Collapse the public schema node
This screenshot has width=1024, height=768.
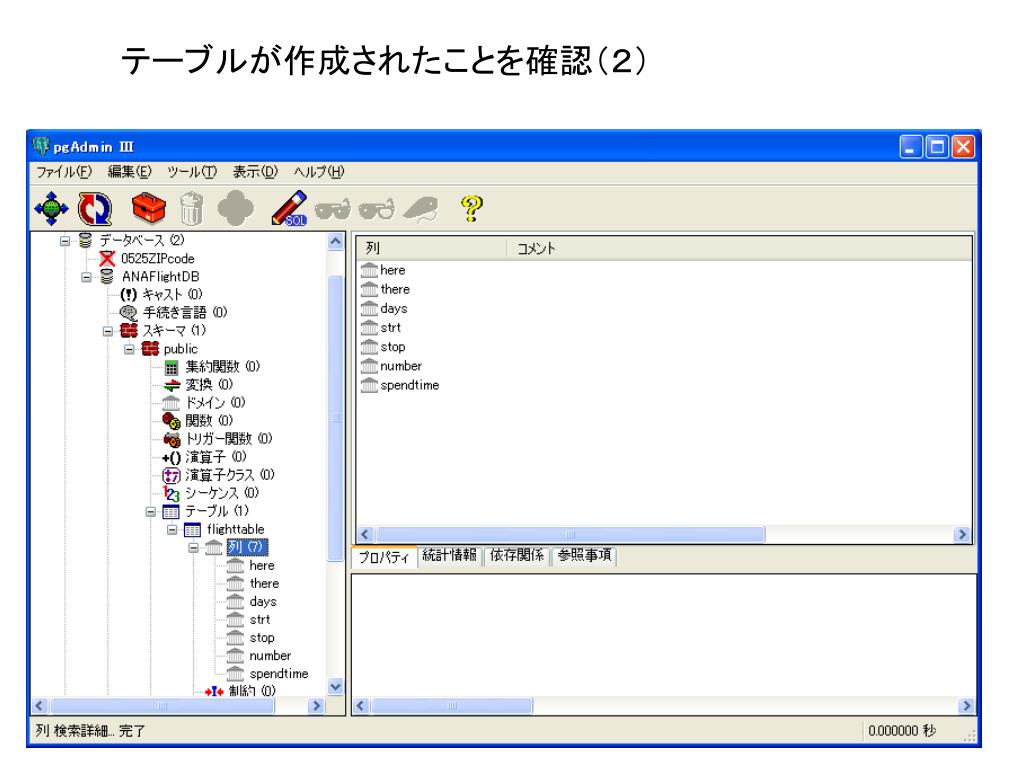(x=129, y=349)
